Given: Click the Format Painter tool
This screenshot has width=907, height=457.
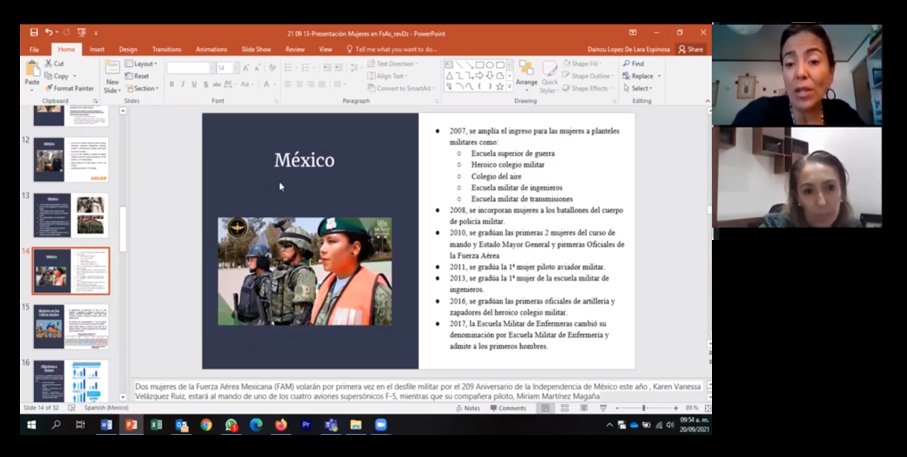Looking at the screenshot, I should click(69, 89).
